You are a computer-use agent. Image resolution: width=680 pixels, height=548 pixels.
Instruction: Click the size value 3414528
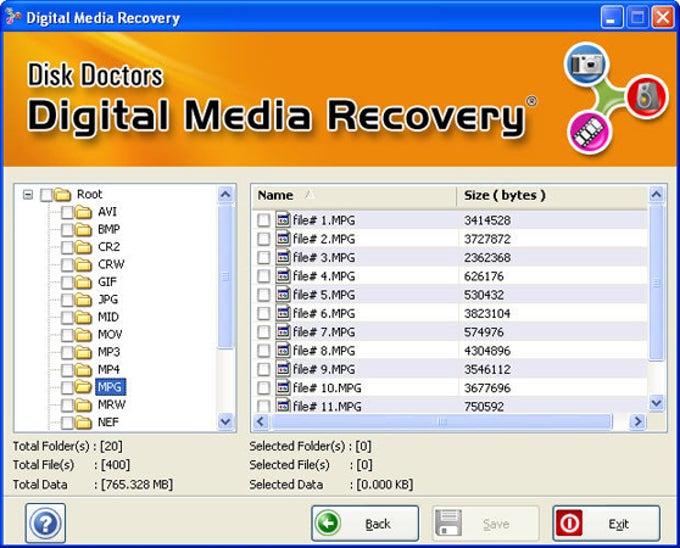(x=487, y=220)
